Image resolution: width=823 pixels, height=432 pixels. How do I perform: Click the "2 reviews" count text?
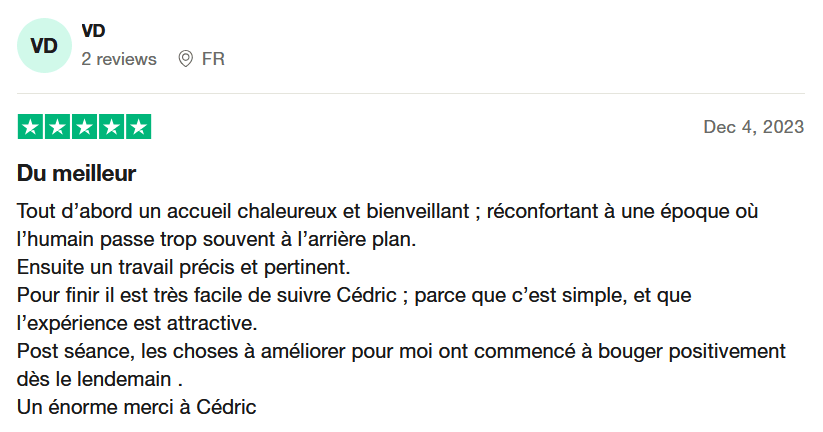point(119,59)
